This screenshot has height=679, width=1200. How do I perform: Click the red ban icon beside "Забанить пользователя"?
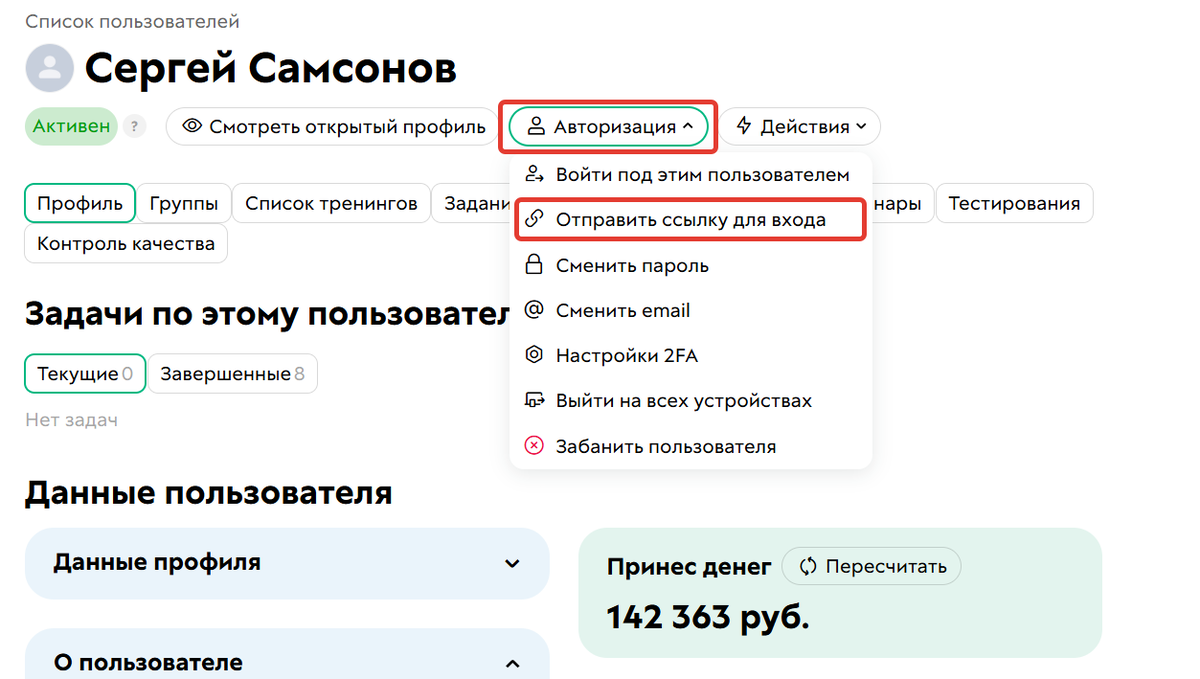click(535, 446)
